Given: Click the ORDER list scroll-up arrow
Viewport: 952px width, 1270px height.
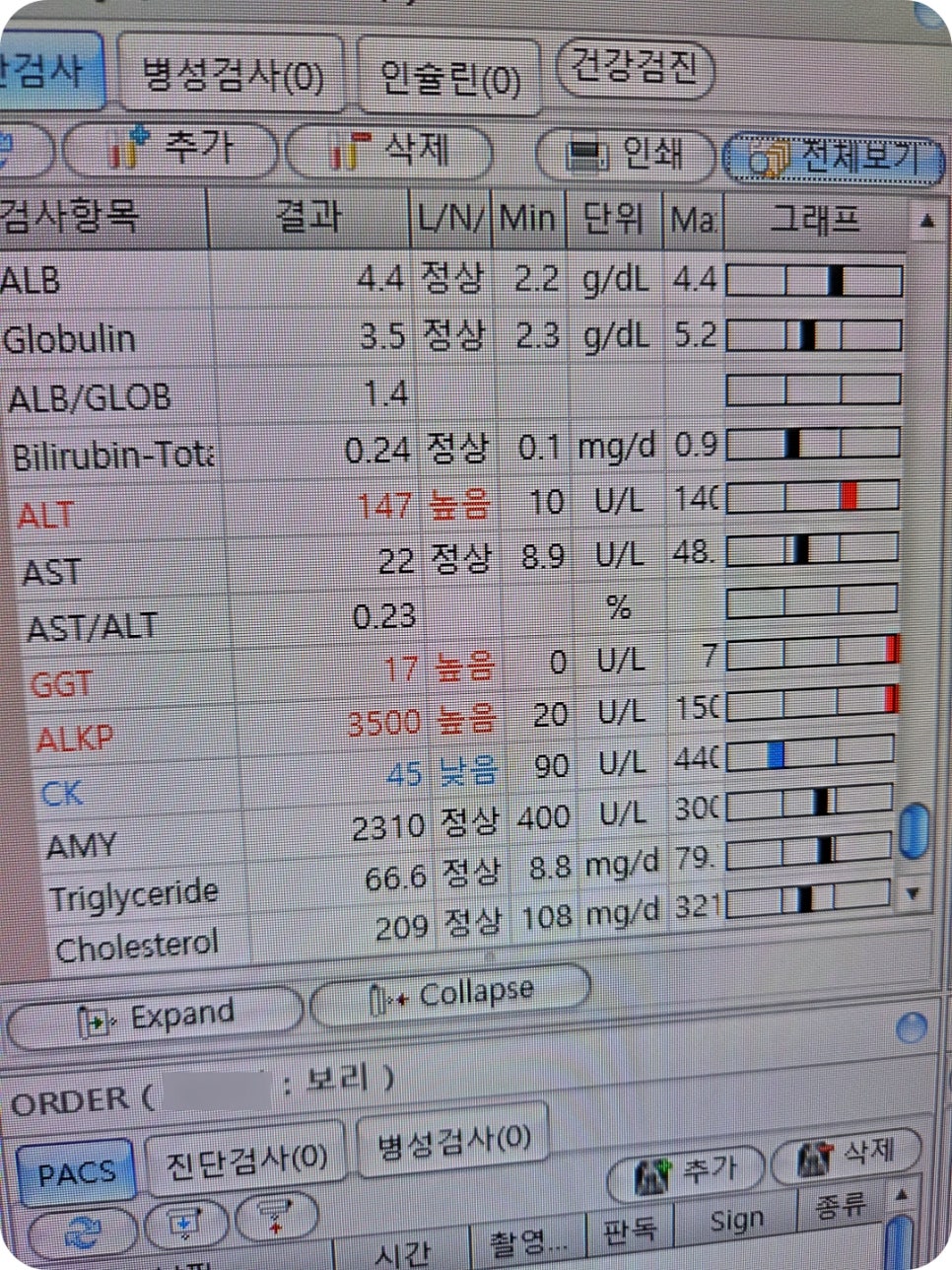Looking at the screenshot, I should pyautogui.click(x=902, y=1195).
